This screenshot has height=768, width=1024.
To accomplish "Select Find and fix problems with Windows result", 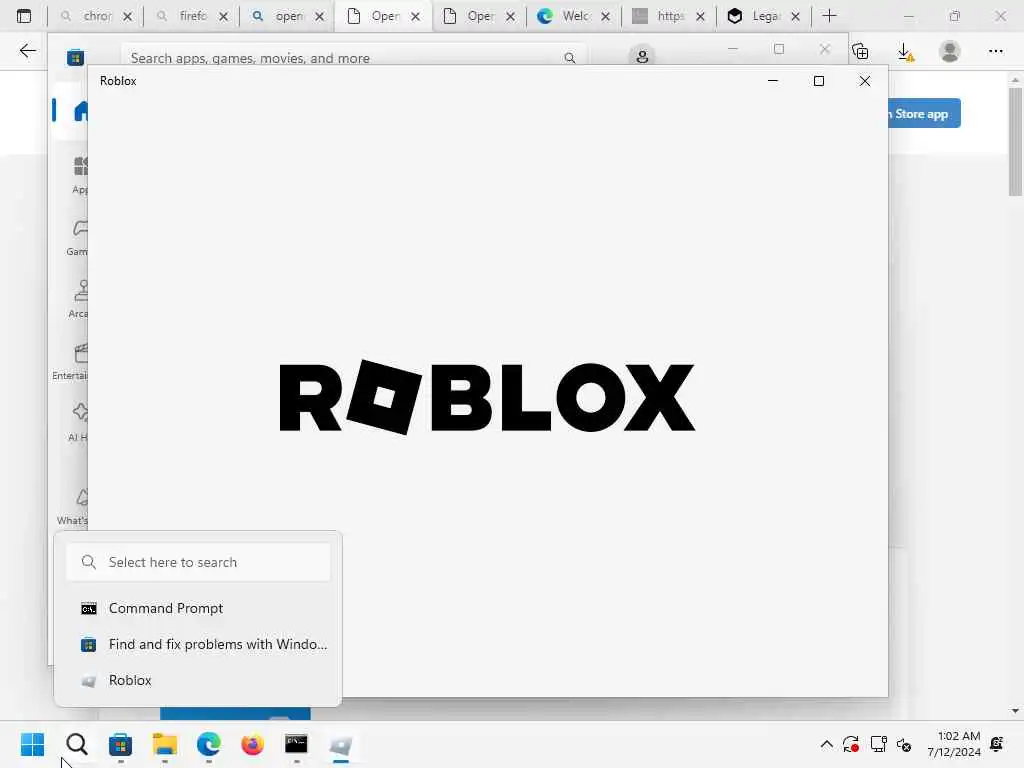I will click(x=198, y=644).
